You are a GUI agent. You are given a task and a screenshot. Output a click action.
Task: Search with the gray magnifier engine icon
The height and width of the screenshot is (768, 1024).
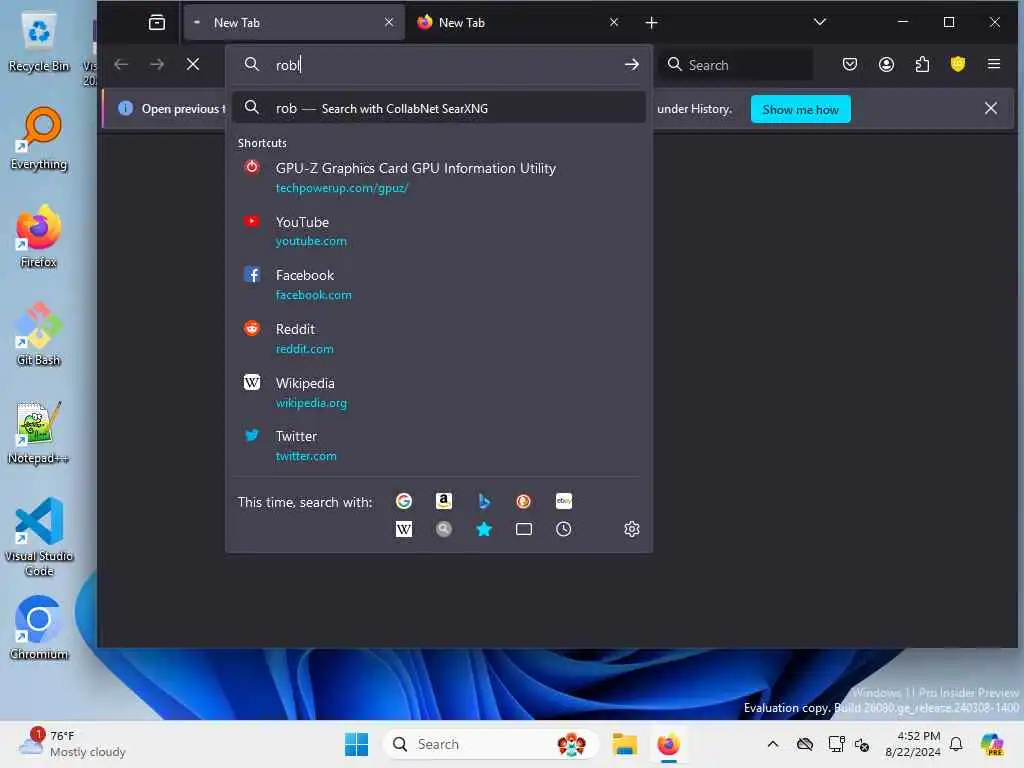coord(444,529)
